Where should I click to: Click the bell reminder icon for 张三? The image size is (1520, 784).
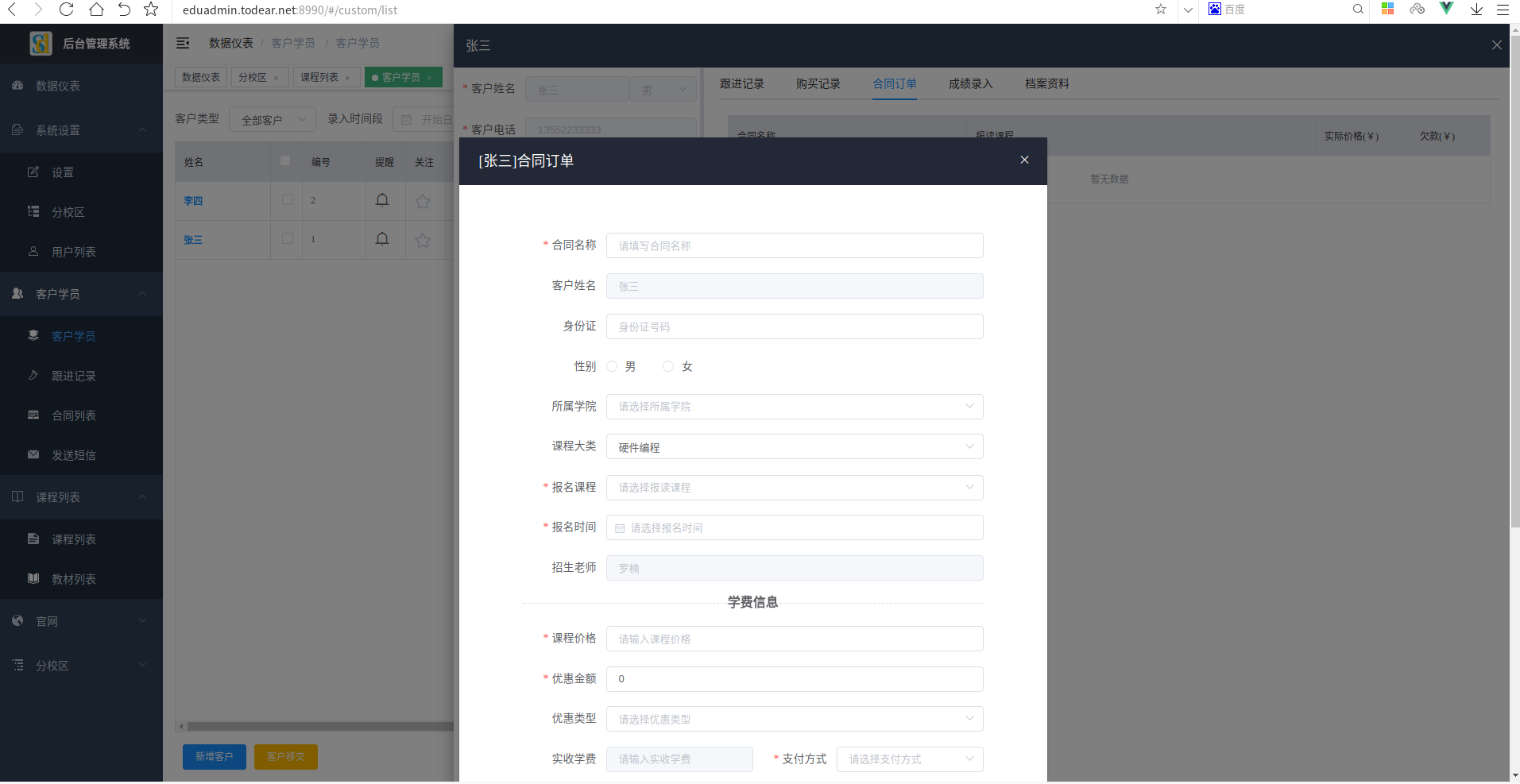(x=382, y=239)
